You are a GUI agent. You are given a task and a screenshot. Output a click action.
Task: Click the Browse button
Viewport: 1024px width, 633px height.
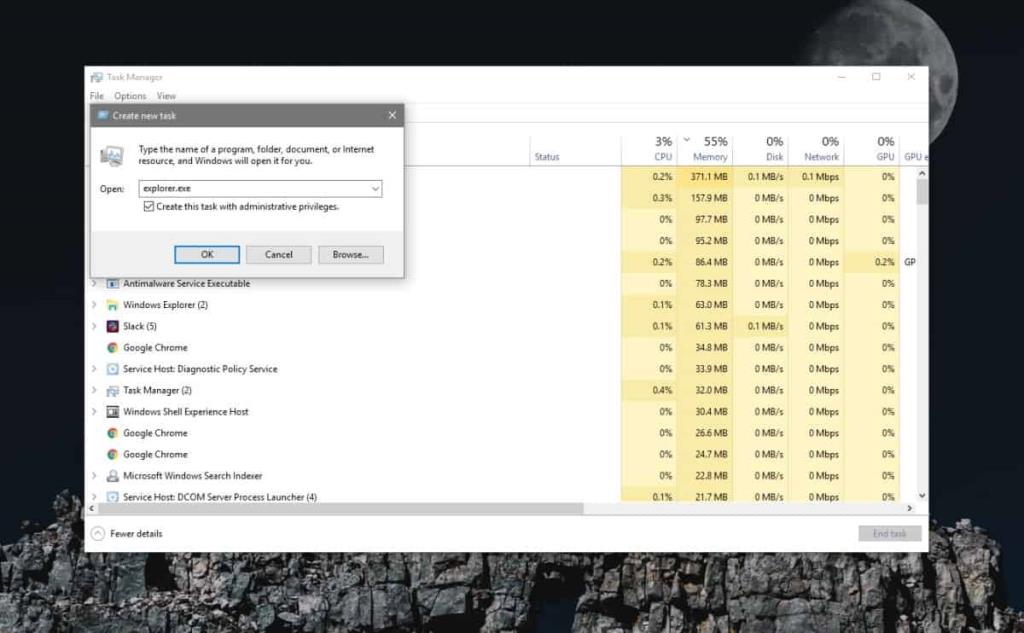coord(350,254)
